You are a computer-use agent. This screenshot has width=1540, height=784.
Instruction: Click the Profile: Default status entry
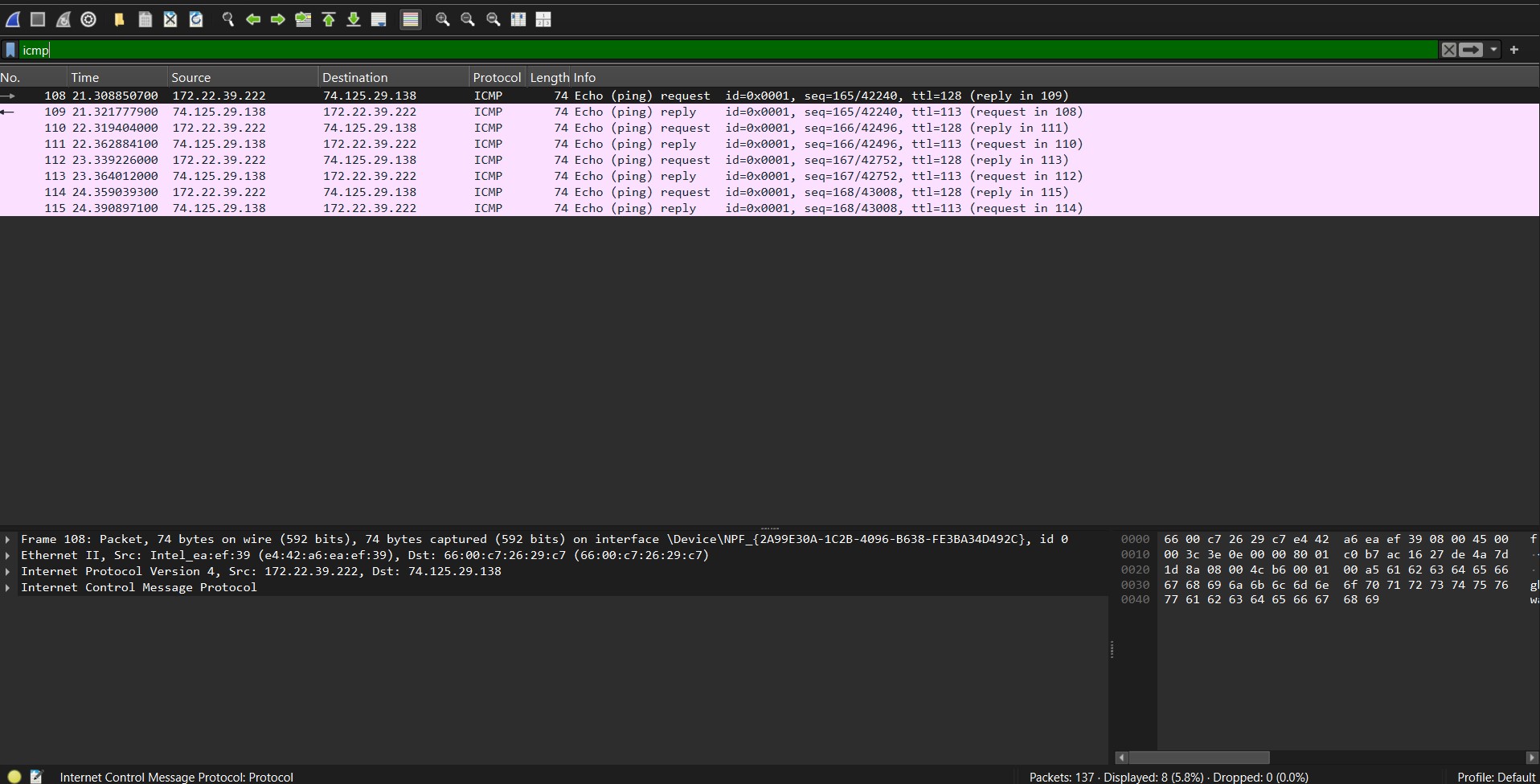click(1496, 777)
